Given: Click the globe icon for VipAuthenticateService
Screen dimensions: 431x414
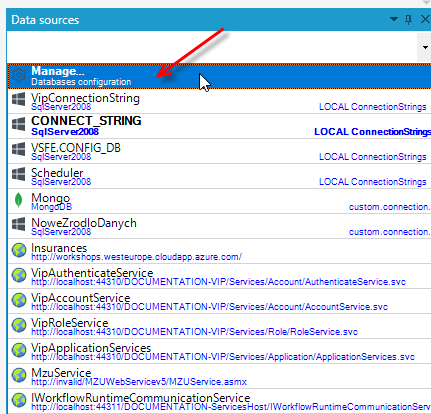Looking at the screenshot, I should click(19, 275).
